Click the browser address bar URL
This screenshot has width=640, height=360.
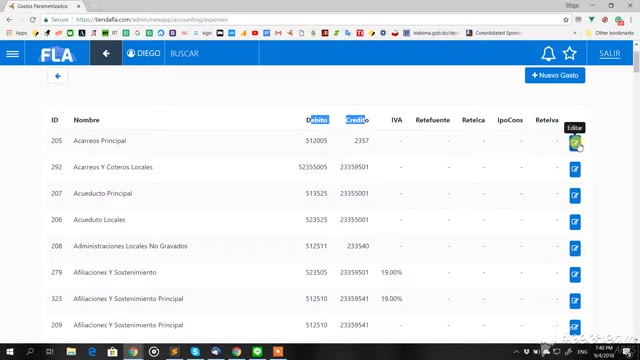pyautogui.click(x=151, y=20)
